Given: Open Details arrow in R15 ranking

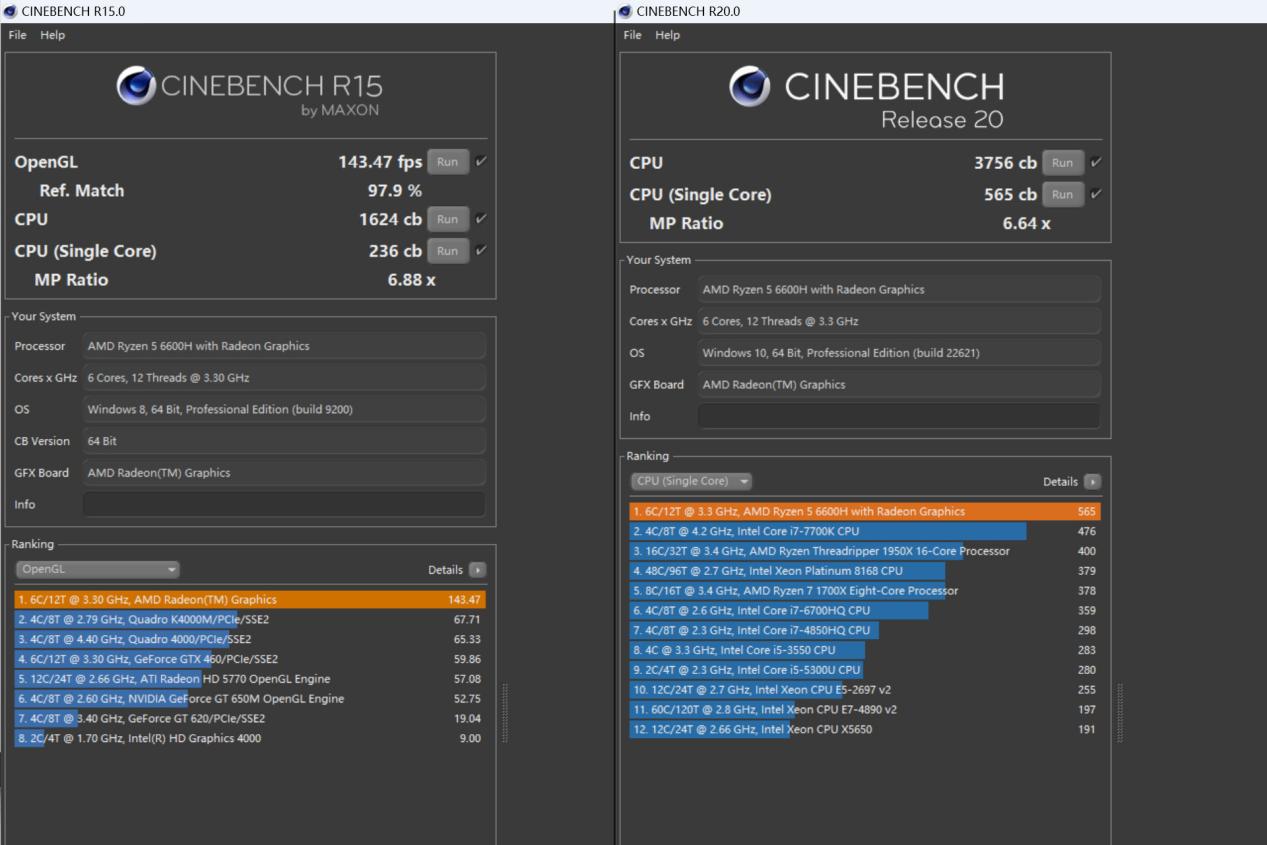Looking at the screenshot, I should tap(477, 570).
